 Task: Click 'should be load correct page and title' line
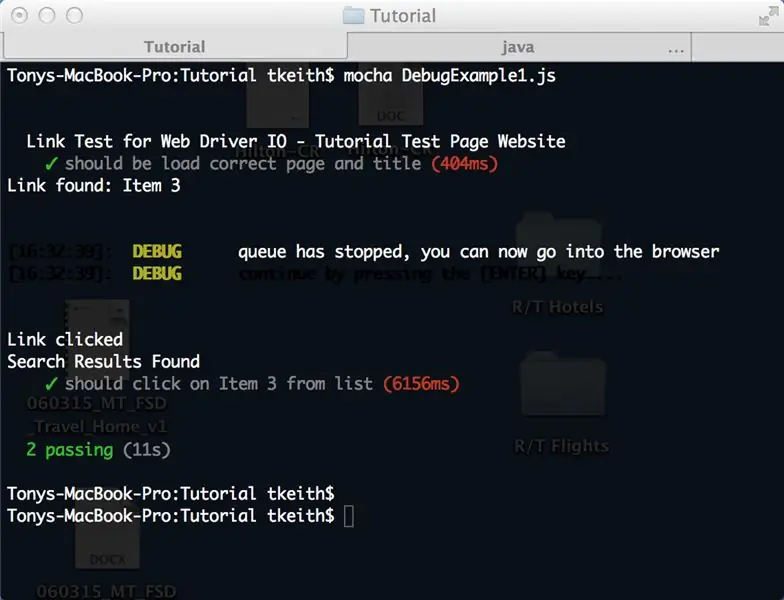[243, 164]
